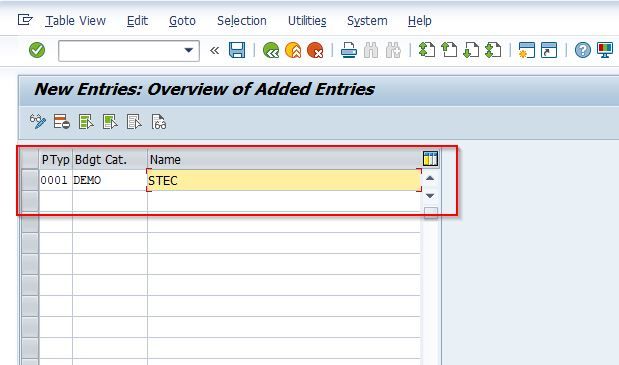Click the Name field containing STEC
The width and height of the screenshot is (619, 365).
coord(284,180)
